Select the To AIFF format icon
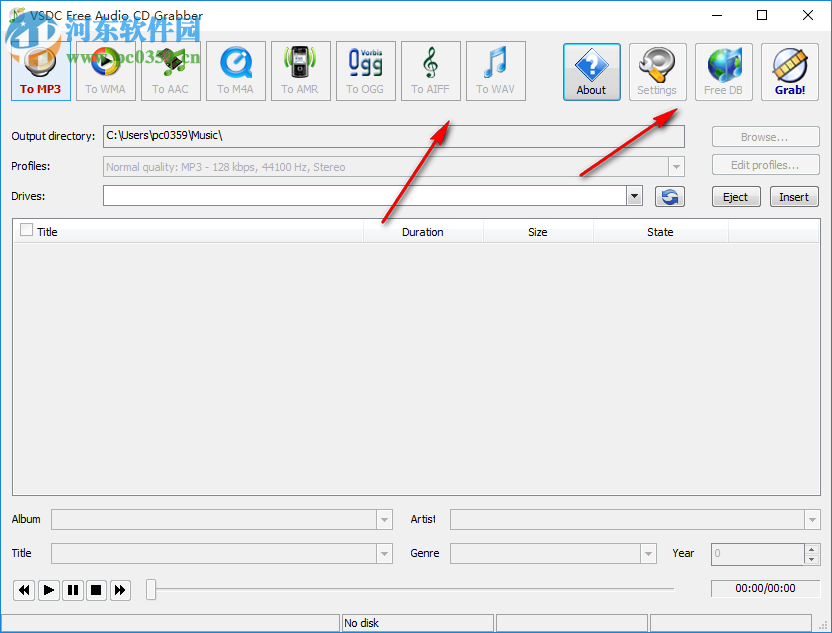This screenshot has height=633, width=832. click(x=430, y=70)
